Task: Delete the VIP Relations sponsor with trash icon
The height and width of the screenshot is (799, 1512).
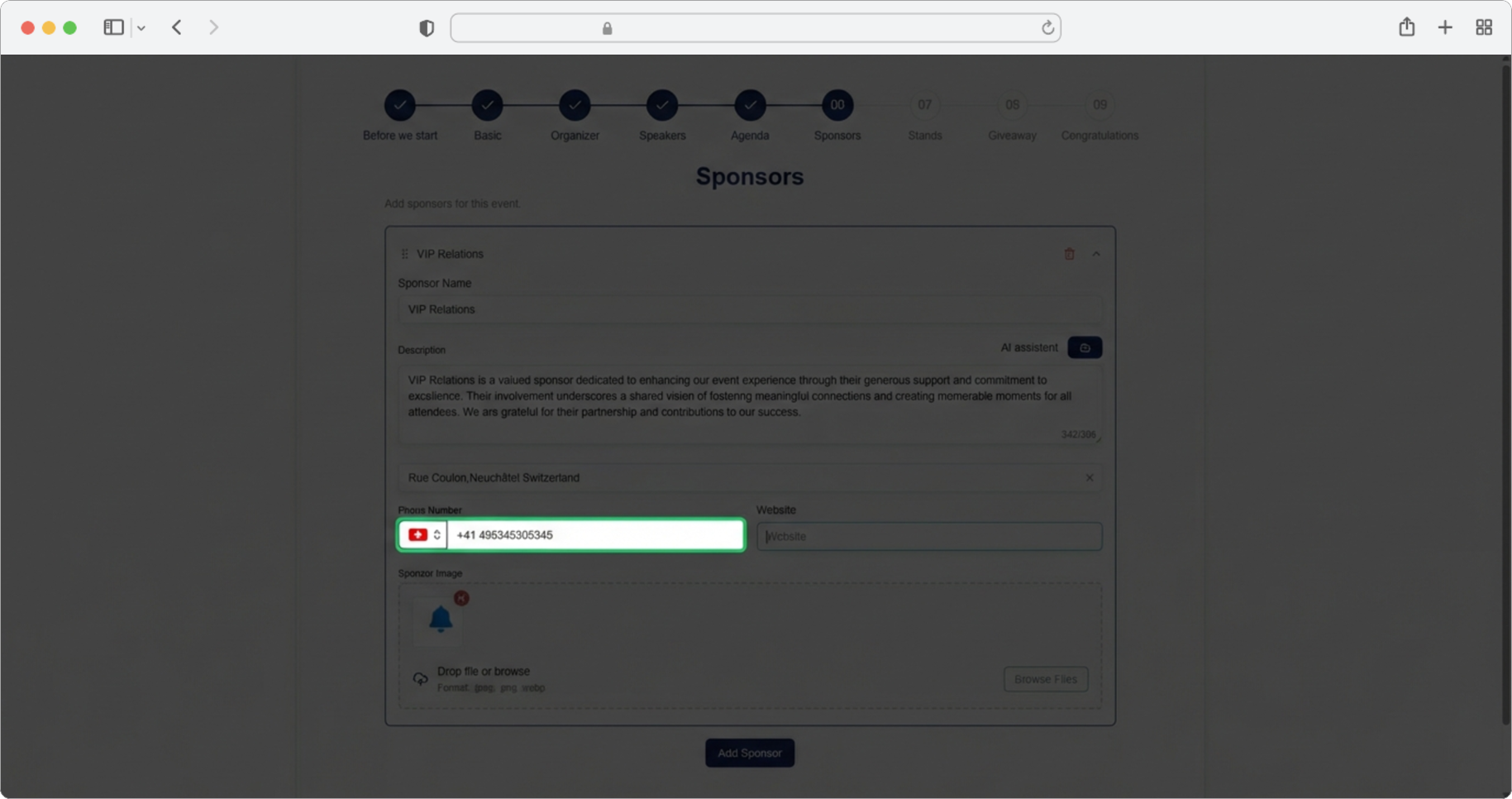Action: click(x=1069, y=254)
